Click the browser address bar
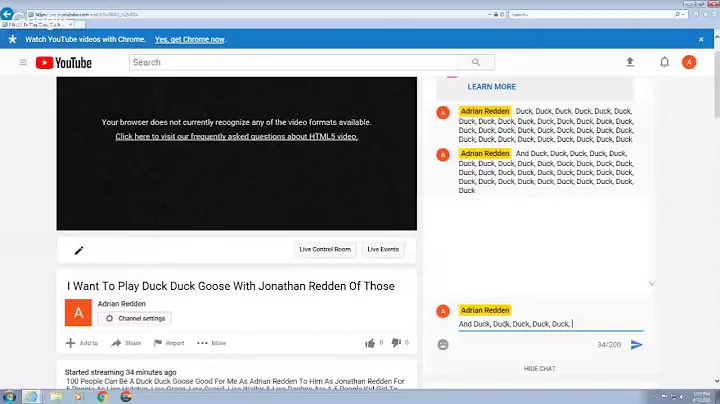Screen dimensions: 720x404 click(x=259, y=14)
